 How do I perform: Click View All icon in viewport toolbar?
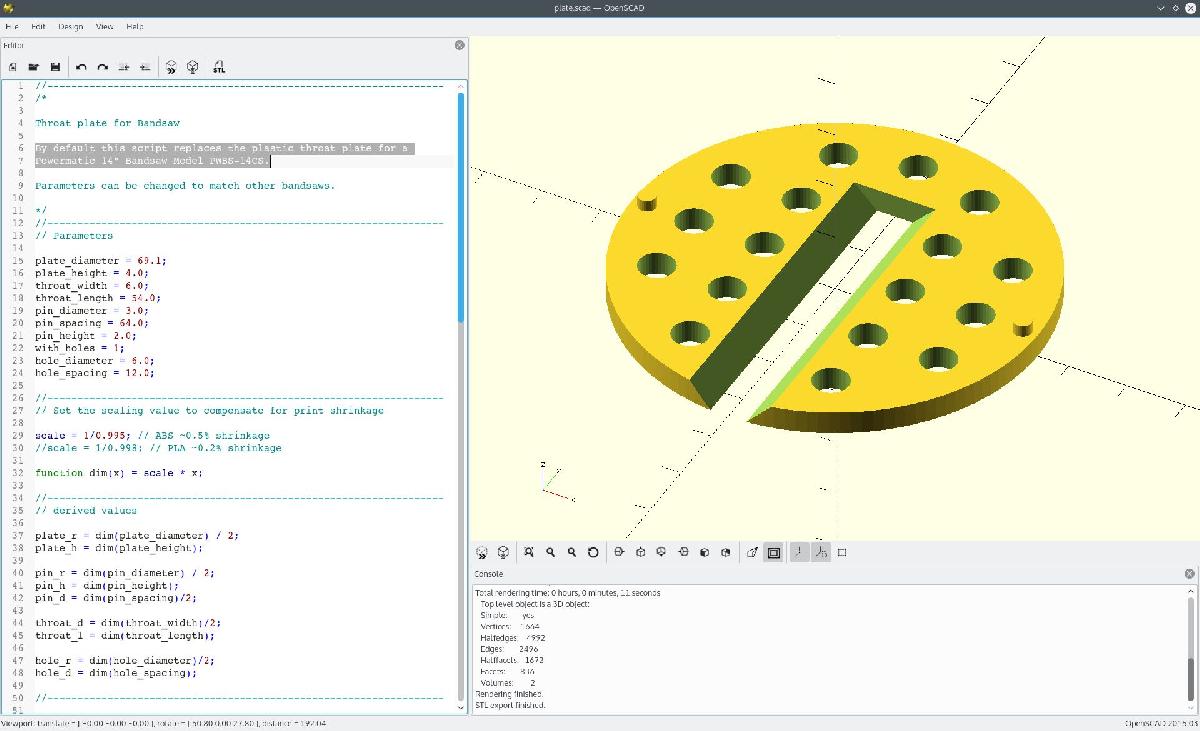coord(528,552)
